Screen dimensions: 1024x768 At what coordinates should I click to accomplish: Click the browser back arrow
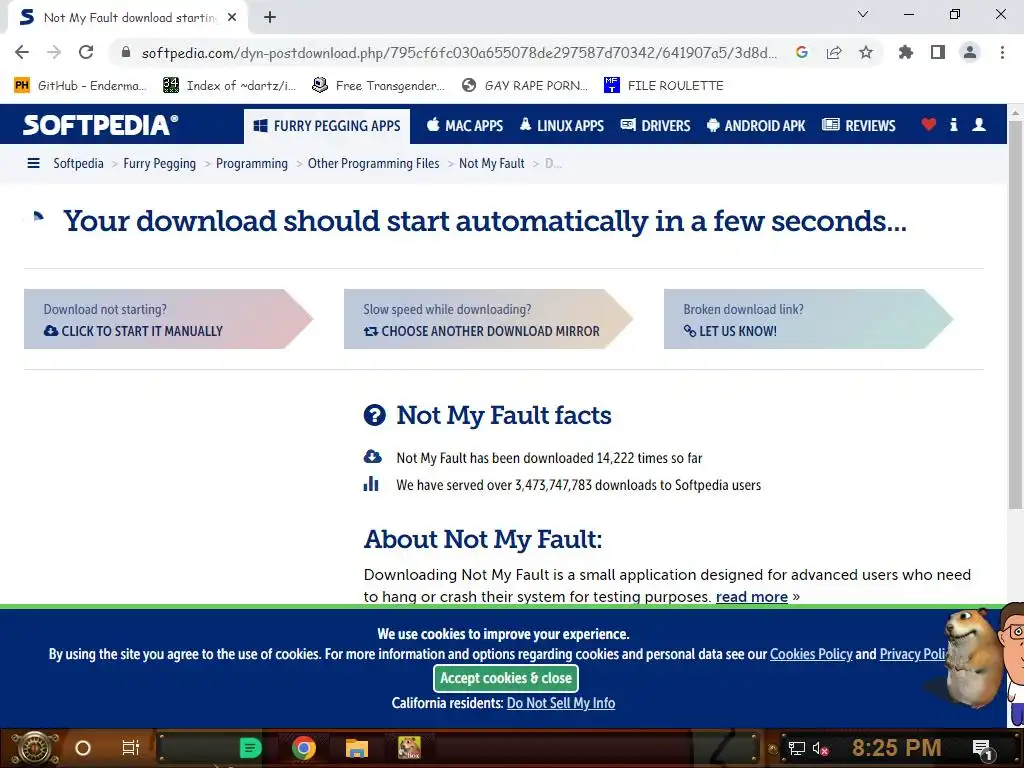[x=22, y=52]
